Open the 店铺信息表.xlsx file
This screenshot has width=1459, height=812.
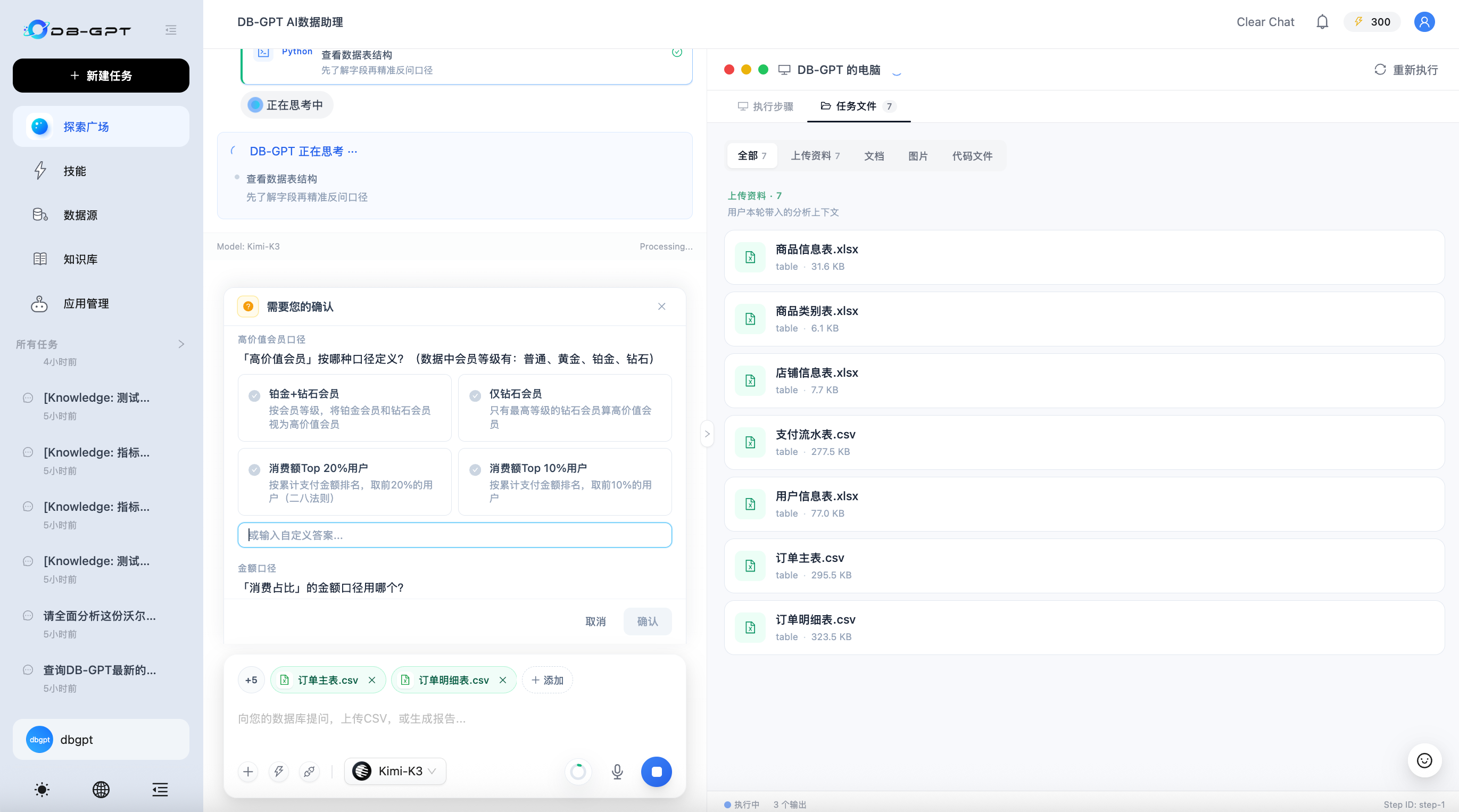pyautogui.click(x=1084, y=380)
